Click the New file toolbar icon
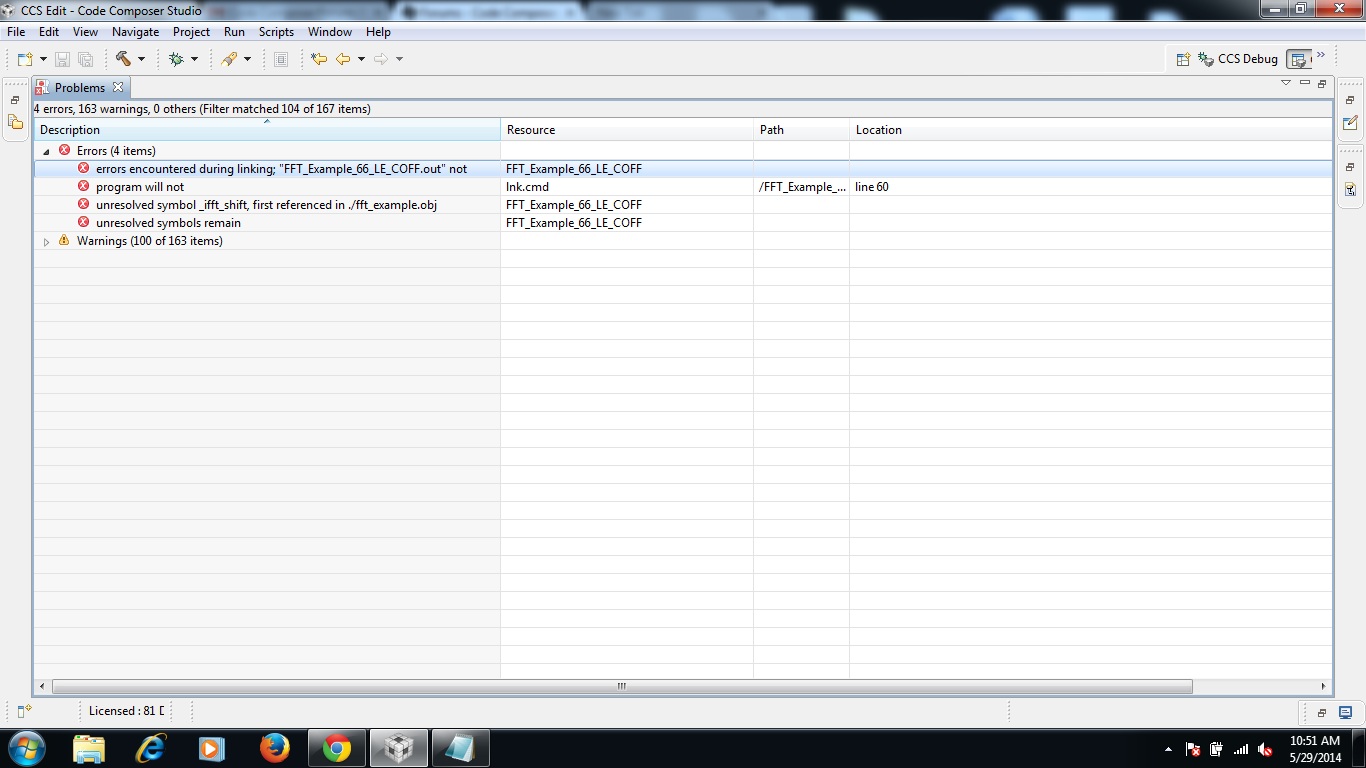The height and width of the screenshot is (768, 1366). (25, 59)
